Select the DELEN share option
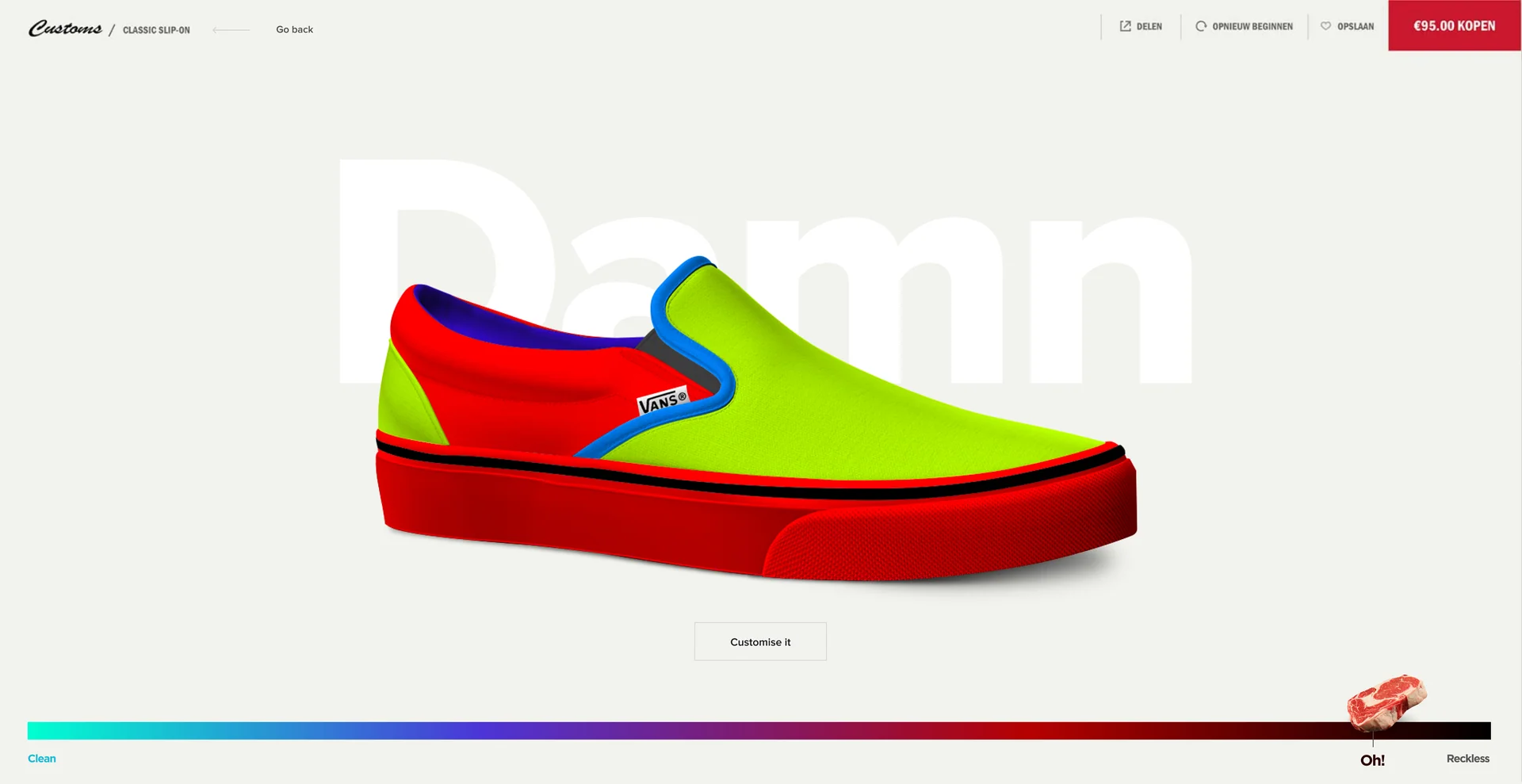Screen dimensions: 1522x784 (x=1141, y=26)
